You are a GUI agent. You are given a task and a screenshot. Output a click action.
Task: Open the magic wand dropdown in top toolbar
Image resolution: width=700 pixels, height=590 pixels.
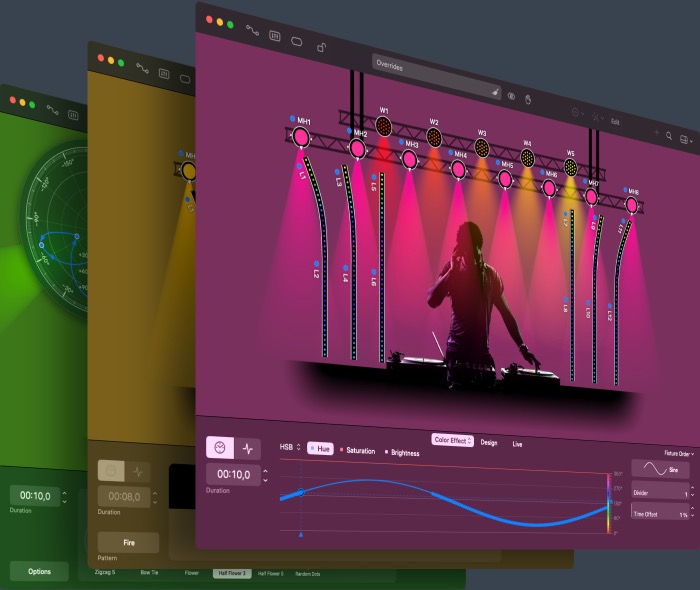[597, 117]
